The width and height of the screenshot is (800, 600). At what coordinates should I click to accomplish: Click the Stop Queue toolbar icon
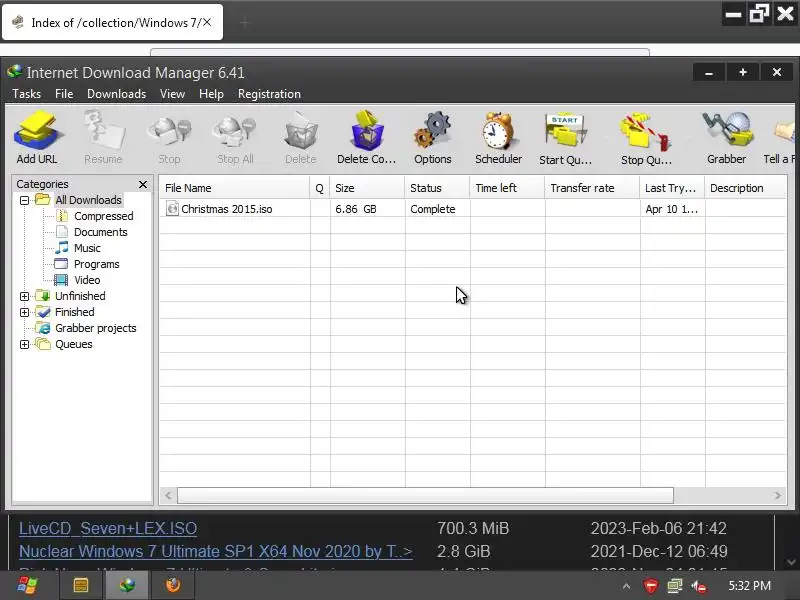[x=646, y=137]
